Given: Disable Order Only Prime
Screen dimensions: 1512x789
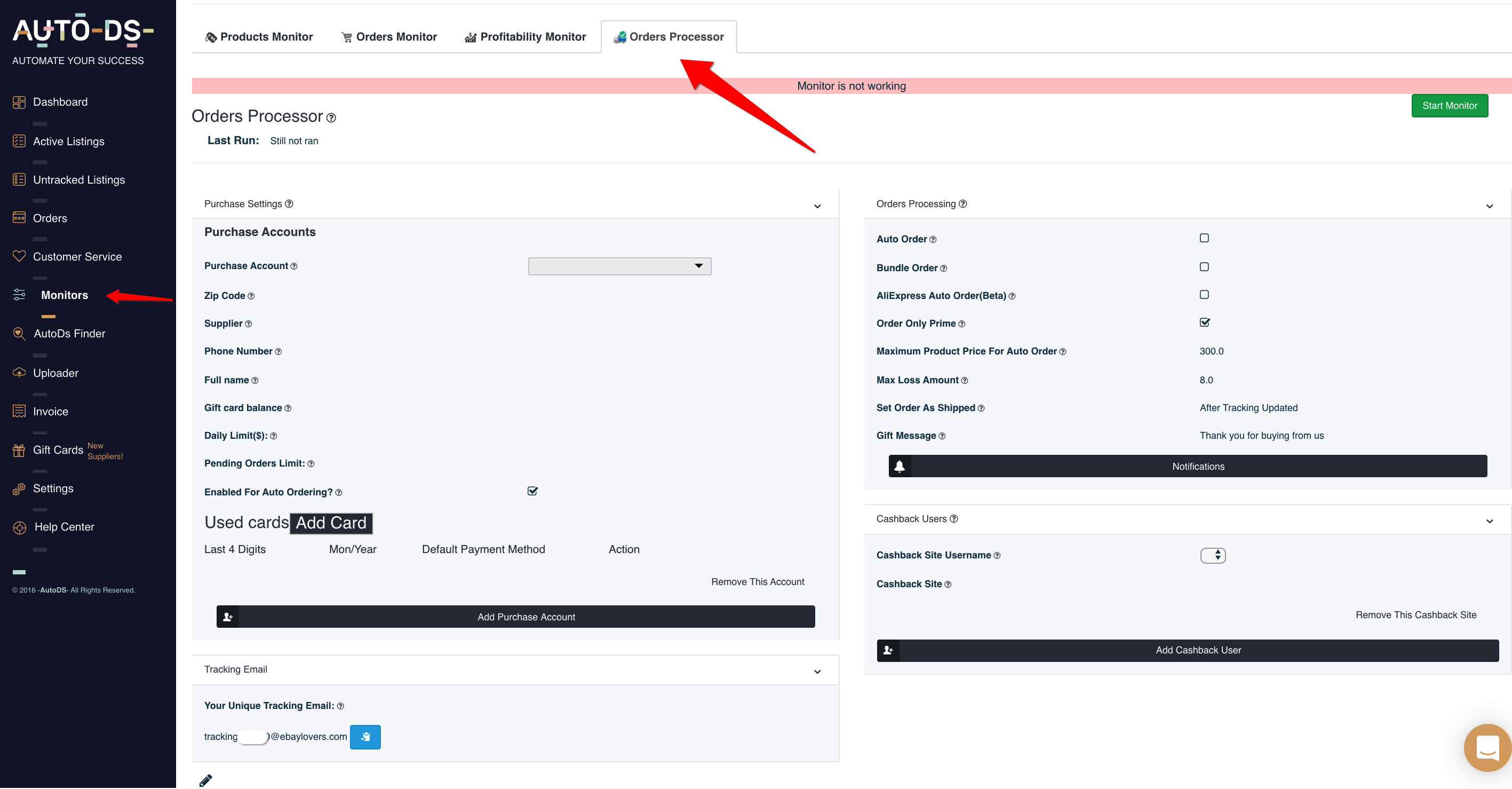Looking at the screenshot, I should pos(1204,322).
